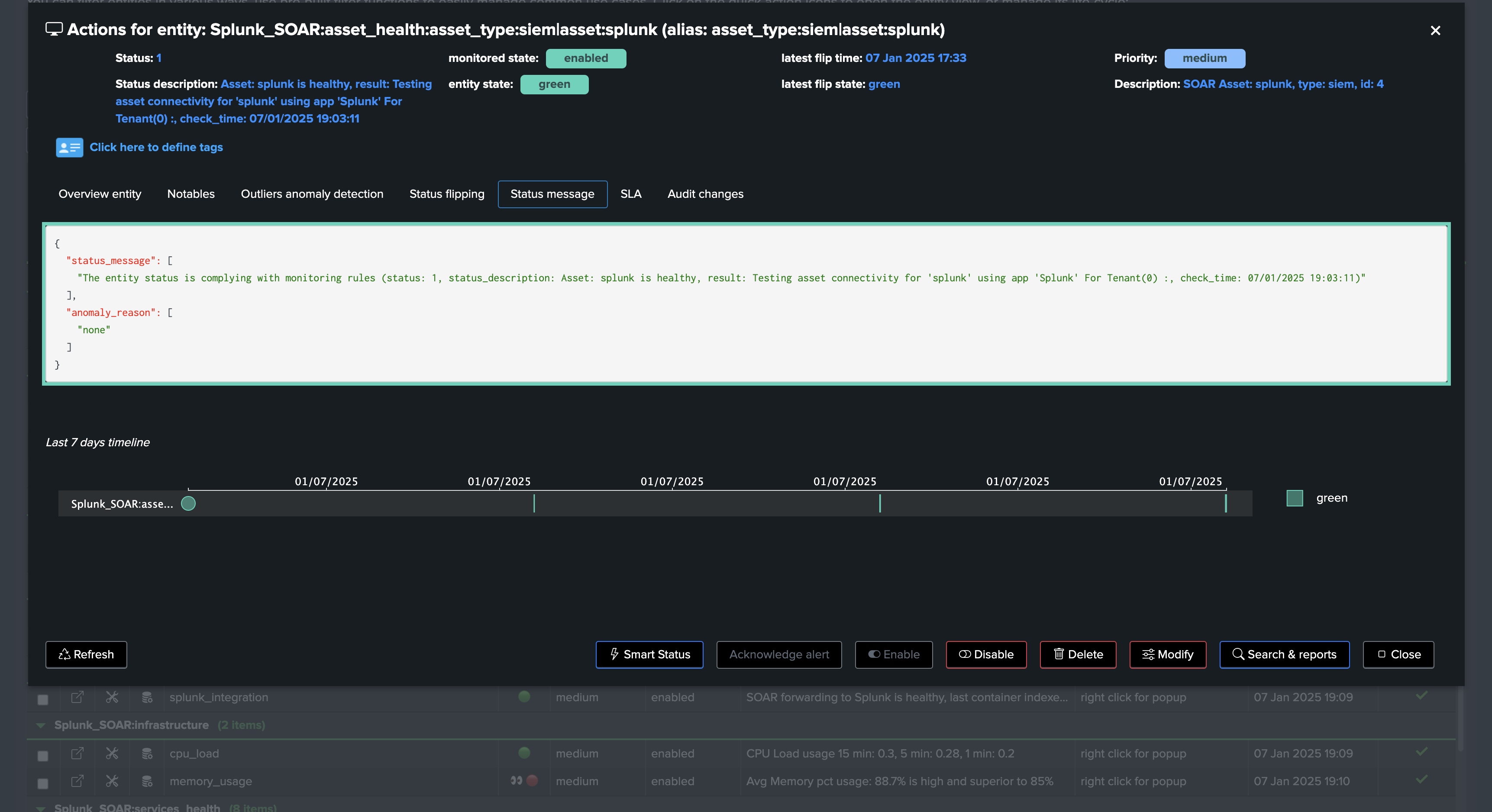Click the enabled monitored state badge
1492x812 pixels.
point(585,58)
